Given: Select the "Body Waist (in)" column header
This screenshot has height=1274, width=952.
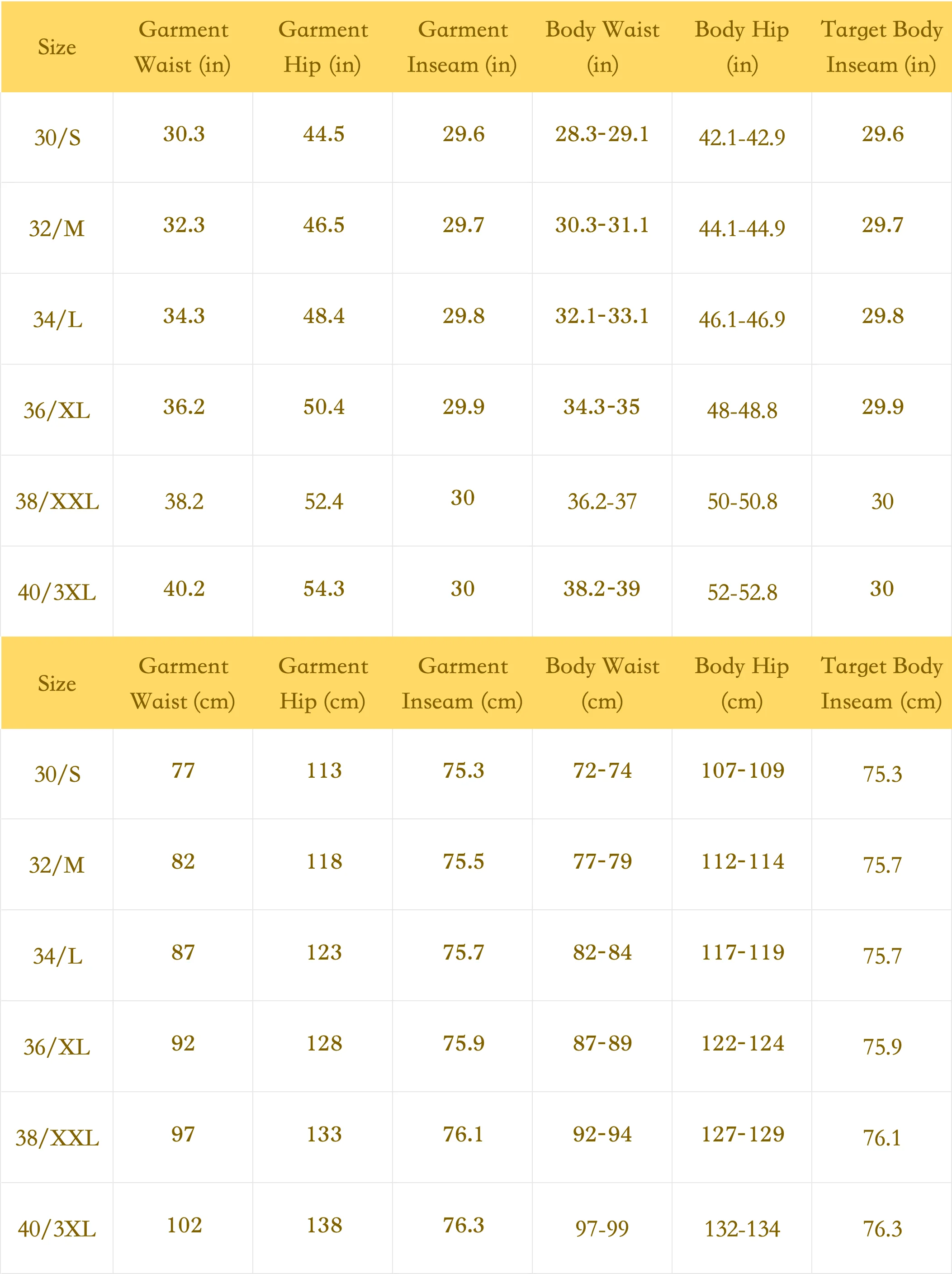Looking at the screenshot, I should [602, 47].
